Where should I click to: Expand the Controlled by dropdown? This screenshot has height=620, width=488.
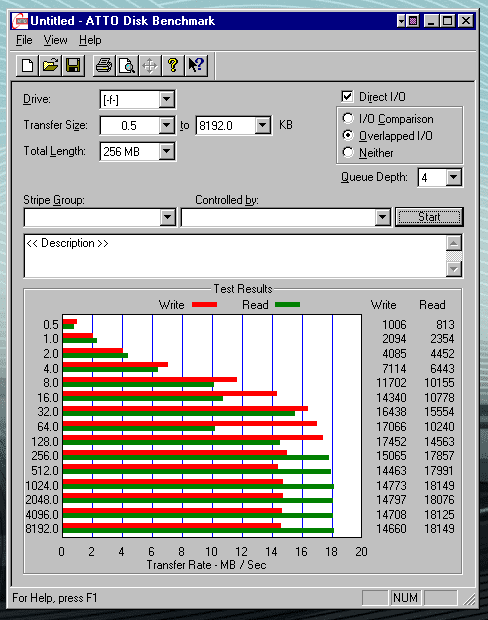pos(382,217)
